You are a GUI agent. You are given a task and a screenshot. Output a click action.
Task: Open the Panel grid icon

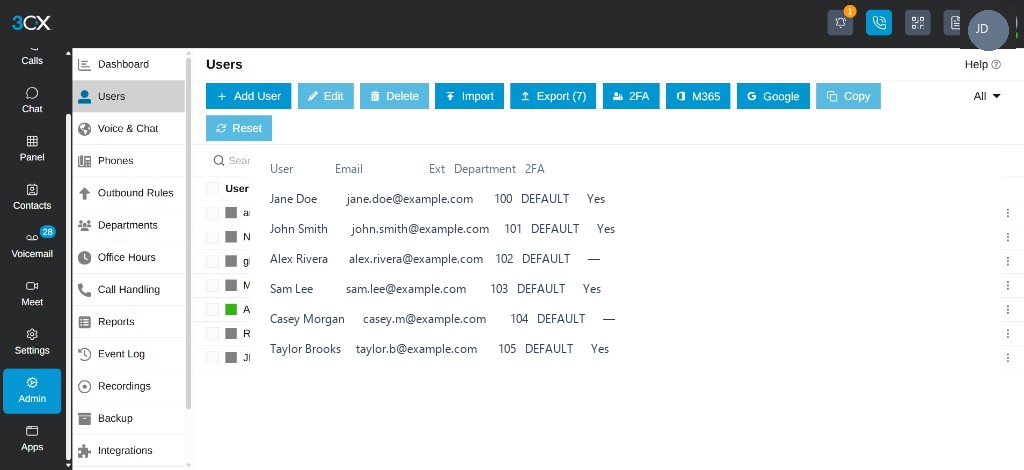[32, 148]
